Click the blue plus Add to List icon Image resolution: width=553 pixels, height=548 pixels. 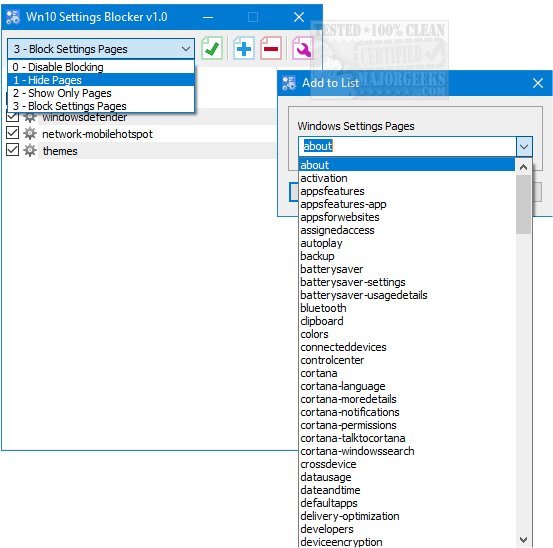tap(243, 48)
